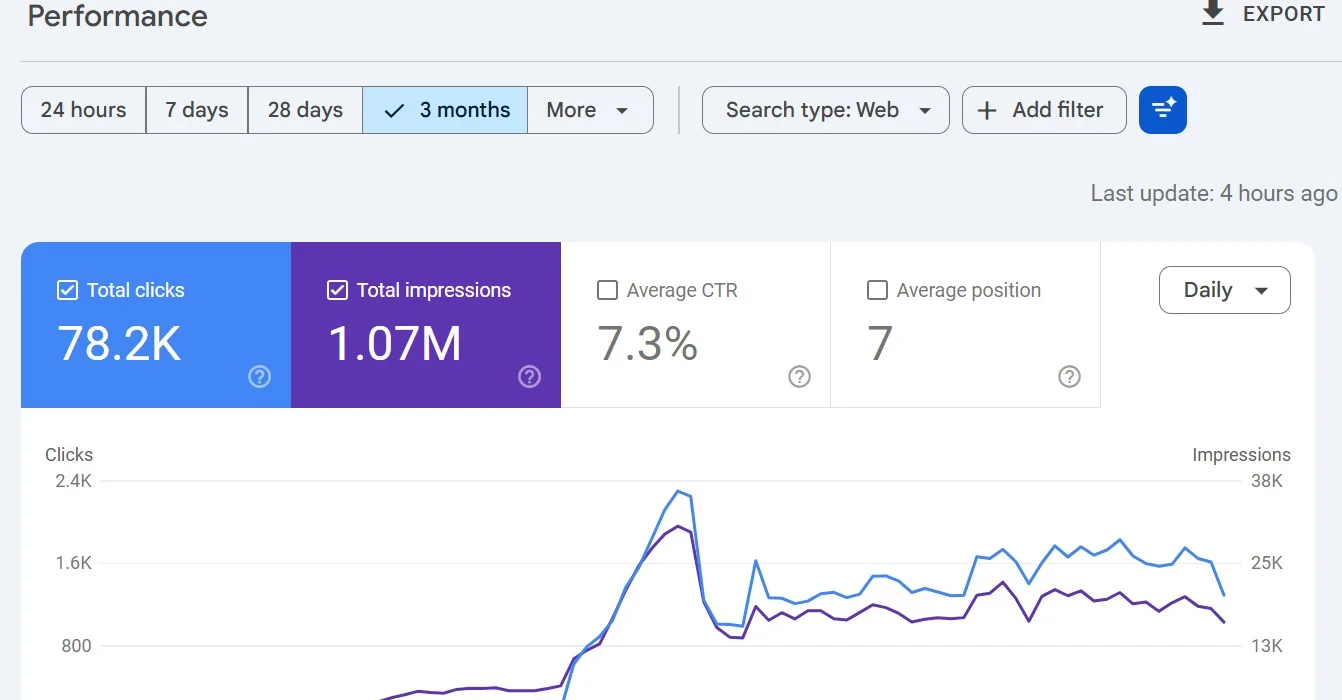Open the Daily granularity dropdown

(x=1224, y=290)
